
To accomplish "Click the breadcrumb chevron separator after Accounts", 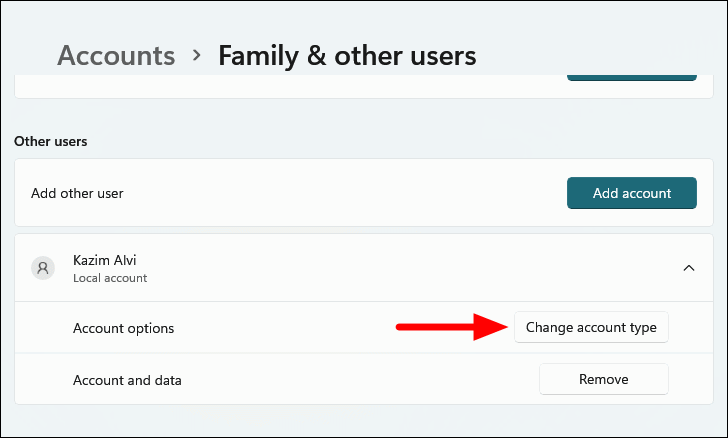I will click(197, 55).
